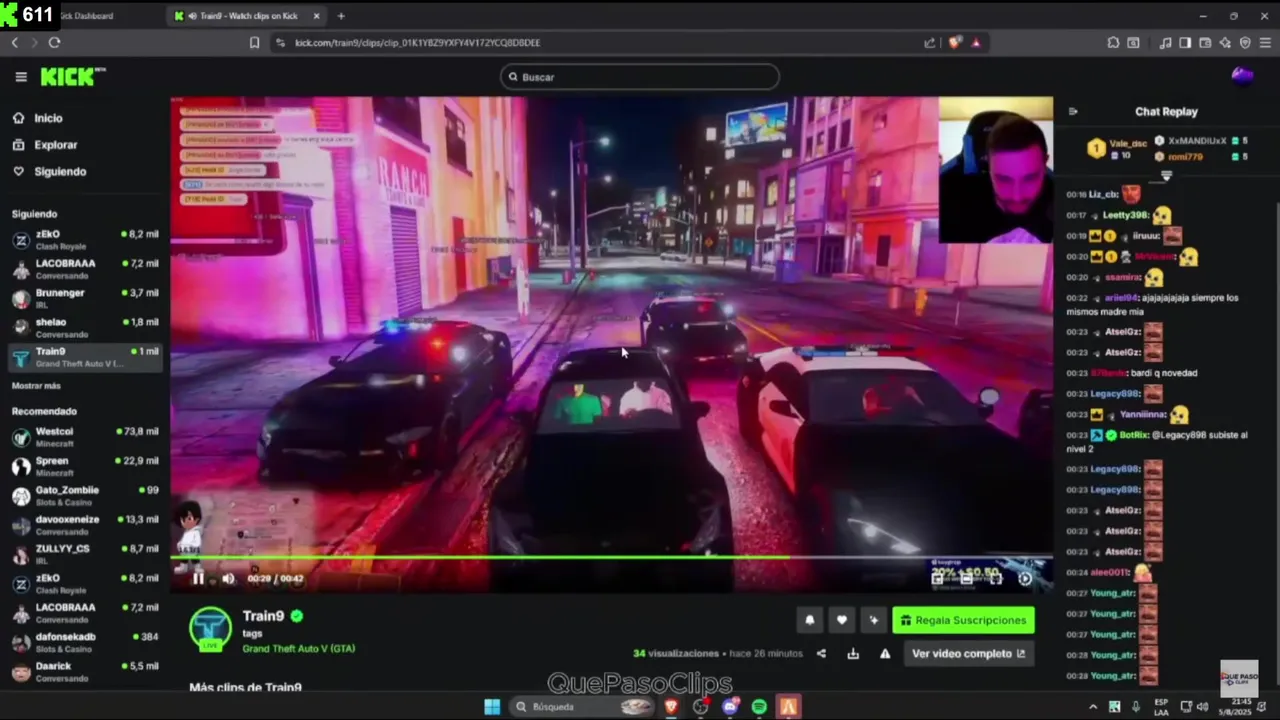Share page icon in address bar
The image size is (1280, 720).
[x=930, y=43]
